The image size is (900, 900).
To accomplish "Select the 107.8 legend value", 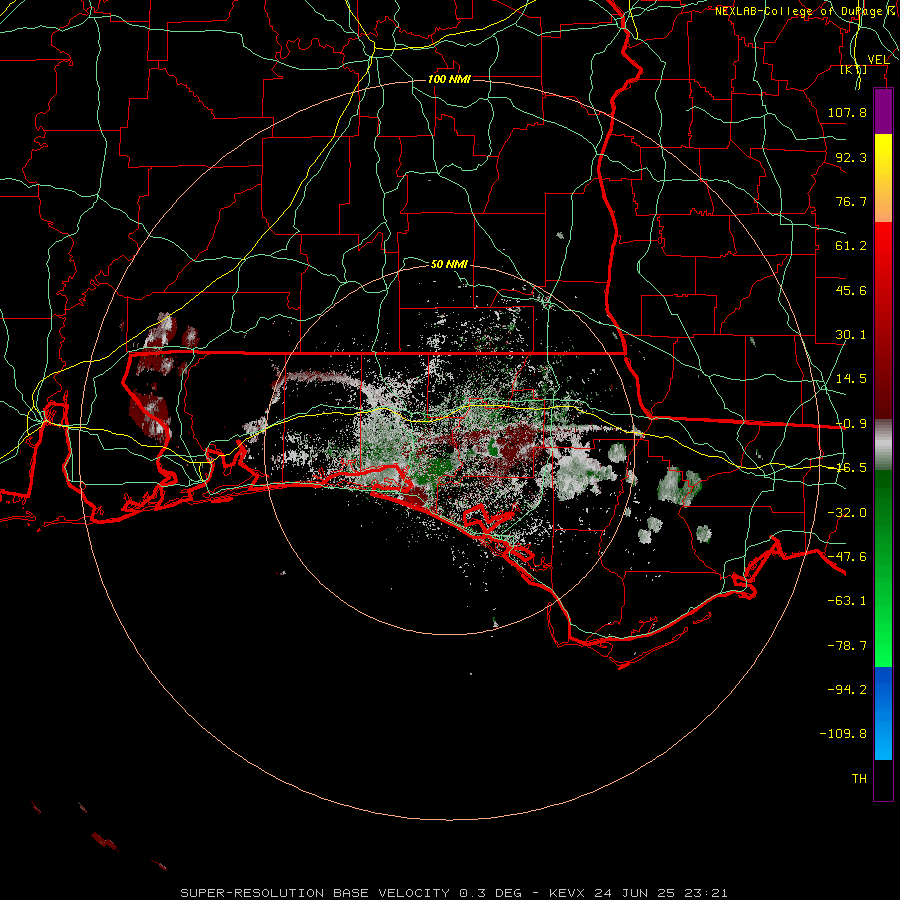I will [847, 112].
